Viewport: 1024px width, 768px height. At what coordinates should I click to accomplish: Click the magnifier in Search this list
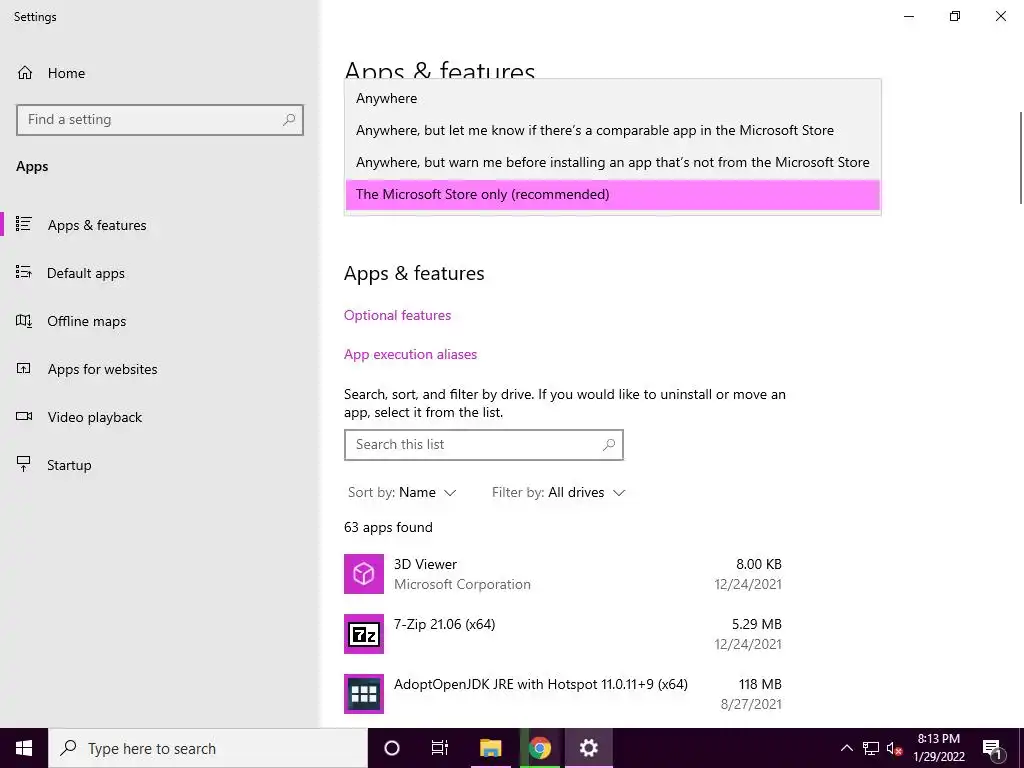tap(609, 445)
